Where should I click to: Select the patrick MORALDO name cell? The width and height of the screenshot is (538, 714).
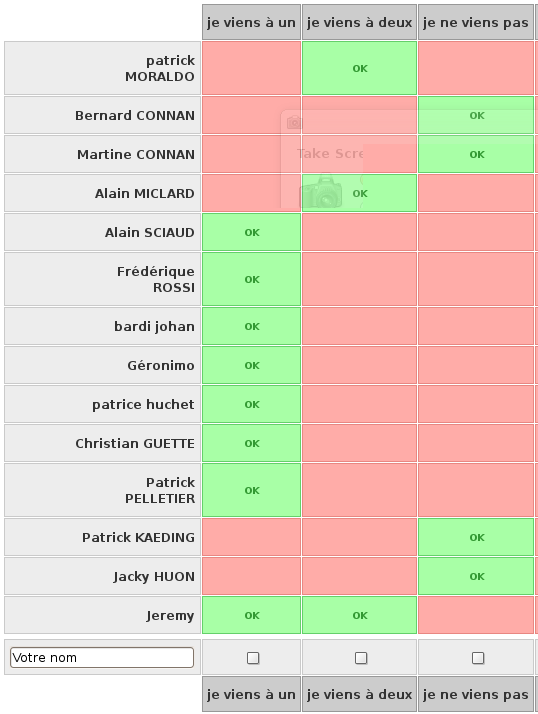102,68
